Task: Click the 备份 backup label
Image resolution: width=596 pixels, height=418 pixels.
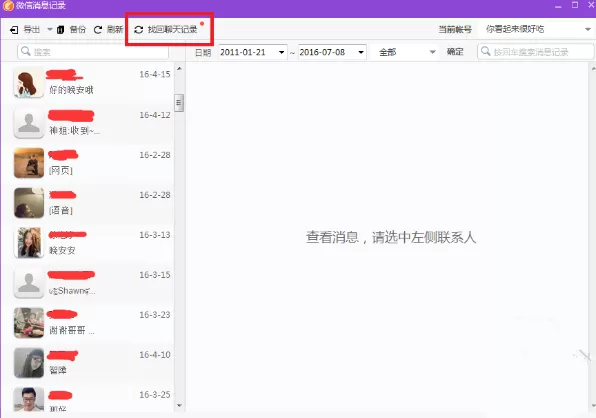Action: point(78,29)
